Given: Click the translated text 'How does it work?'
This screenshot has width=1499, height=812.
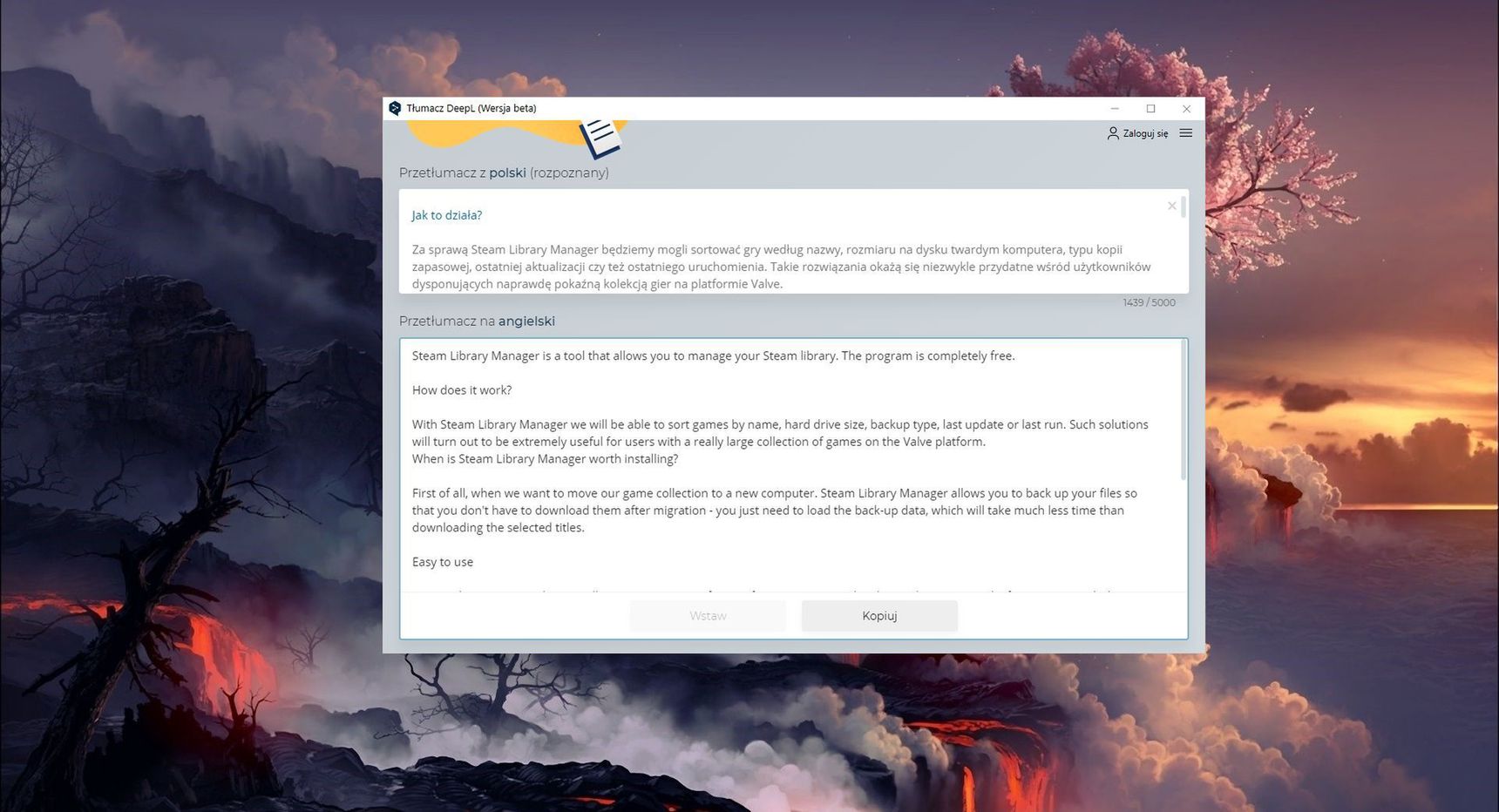Looking at the screenshot, I should click(462, 390).
